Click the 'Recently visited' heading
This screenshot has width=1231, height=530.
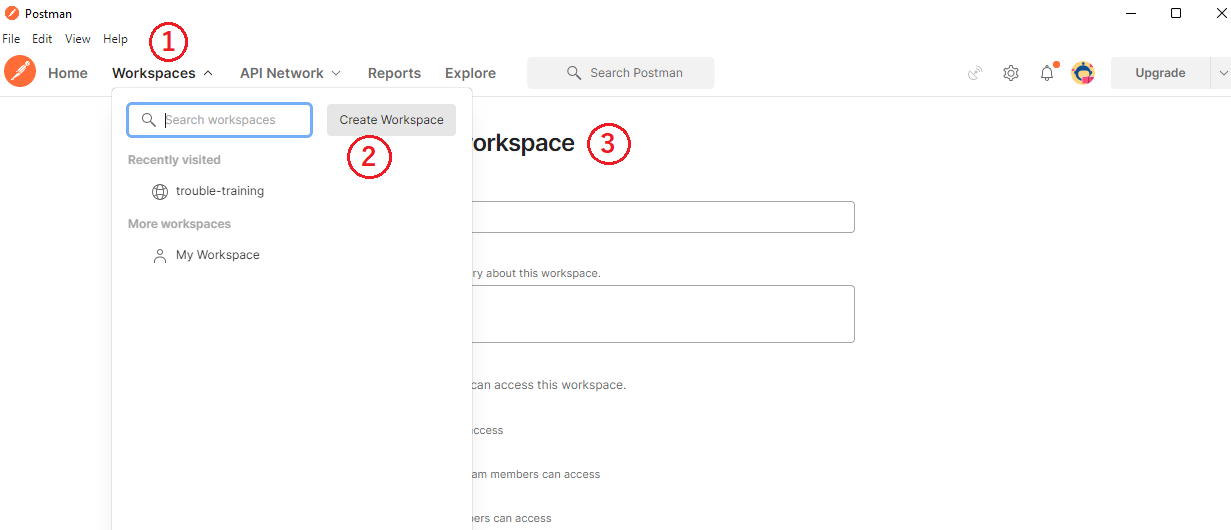point(174,160)
